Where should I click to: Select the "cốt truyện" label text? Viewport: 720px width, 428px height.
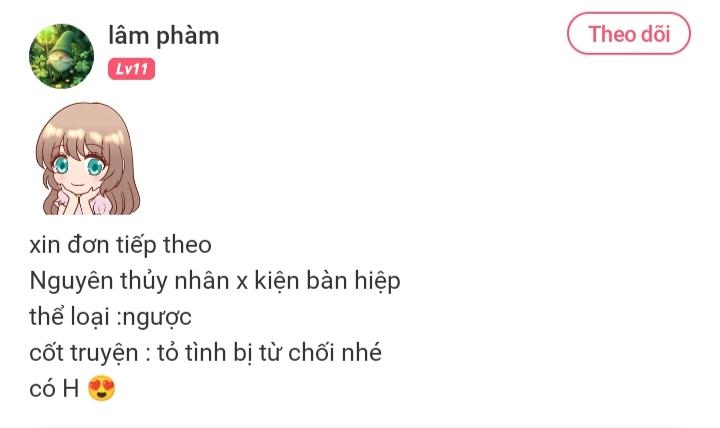(x=84, y=353)
